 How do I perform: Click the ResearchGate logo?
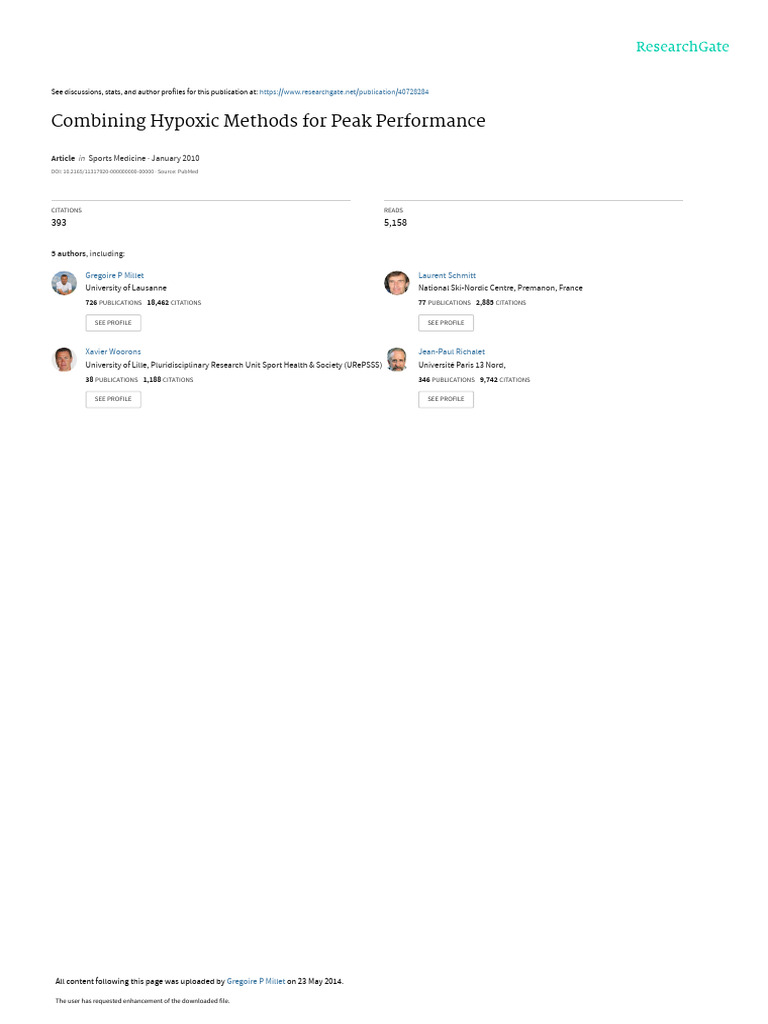coord(682,47)
